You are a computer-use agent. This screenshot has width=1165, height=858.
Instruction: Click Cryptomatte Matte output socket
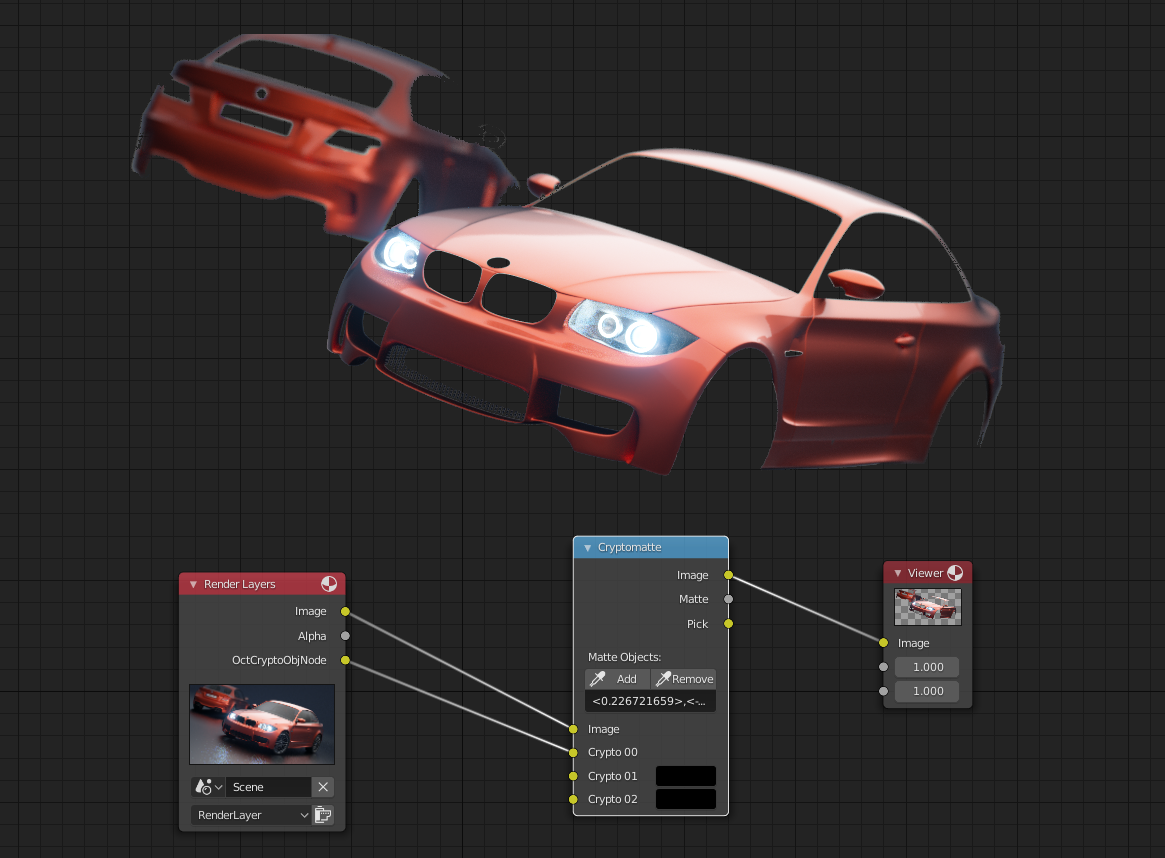(729, 599)
